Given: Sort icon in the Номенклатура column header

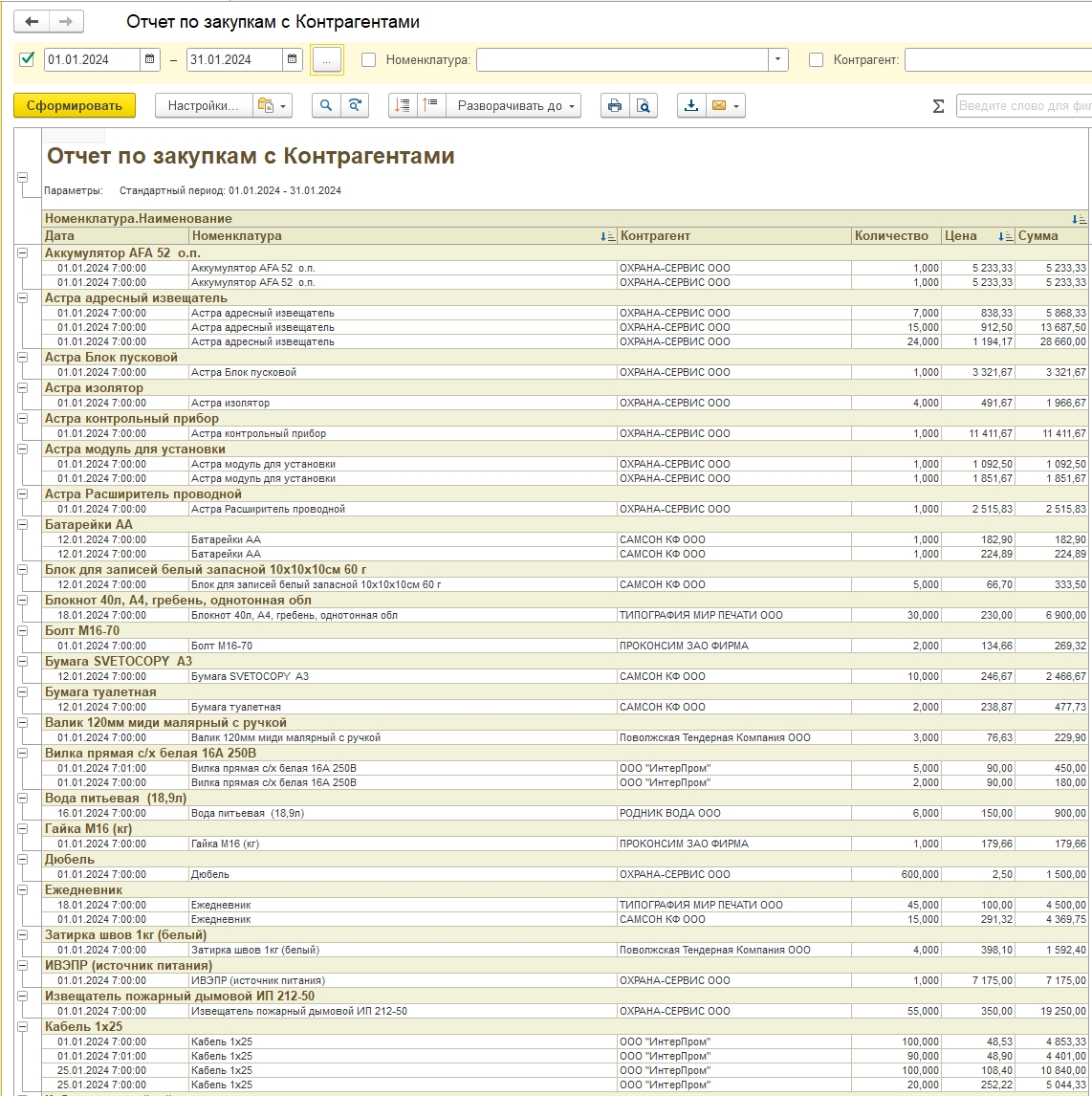Looking at the screenshot, I should pyautogui.click(x=607, y=236).
